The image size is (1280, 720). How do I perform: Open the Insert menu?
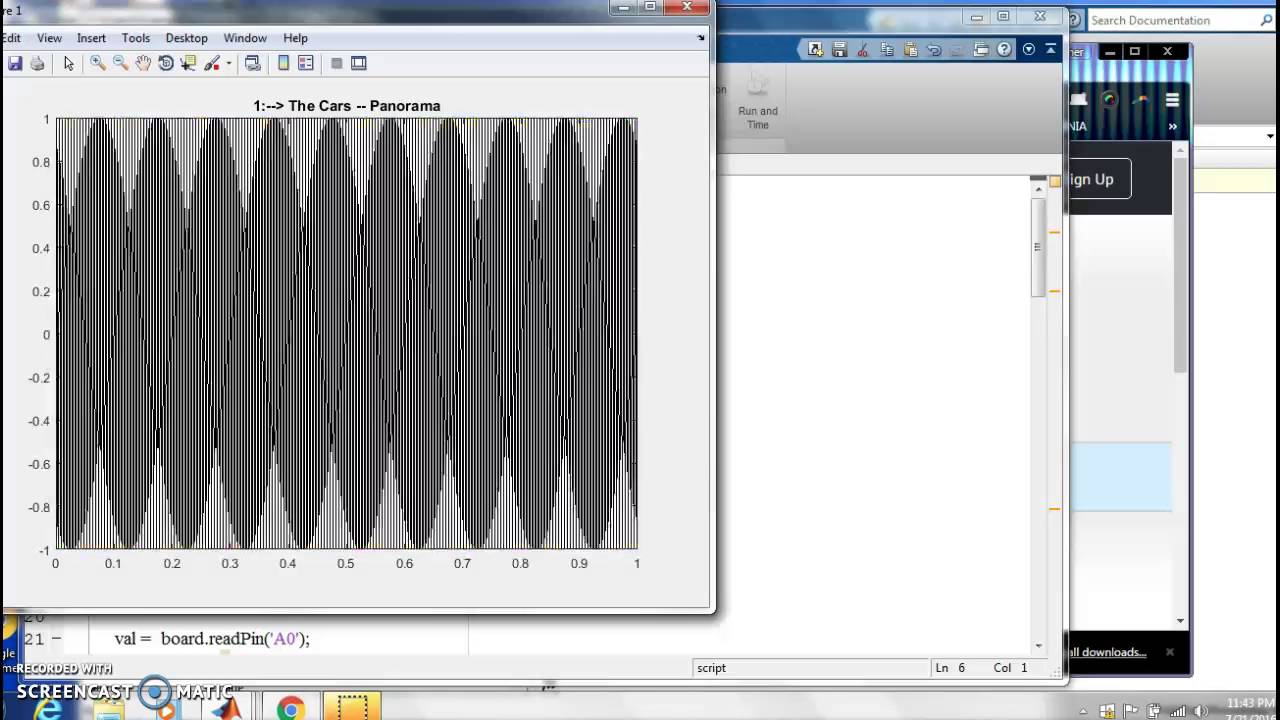[91, 38]
